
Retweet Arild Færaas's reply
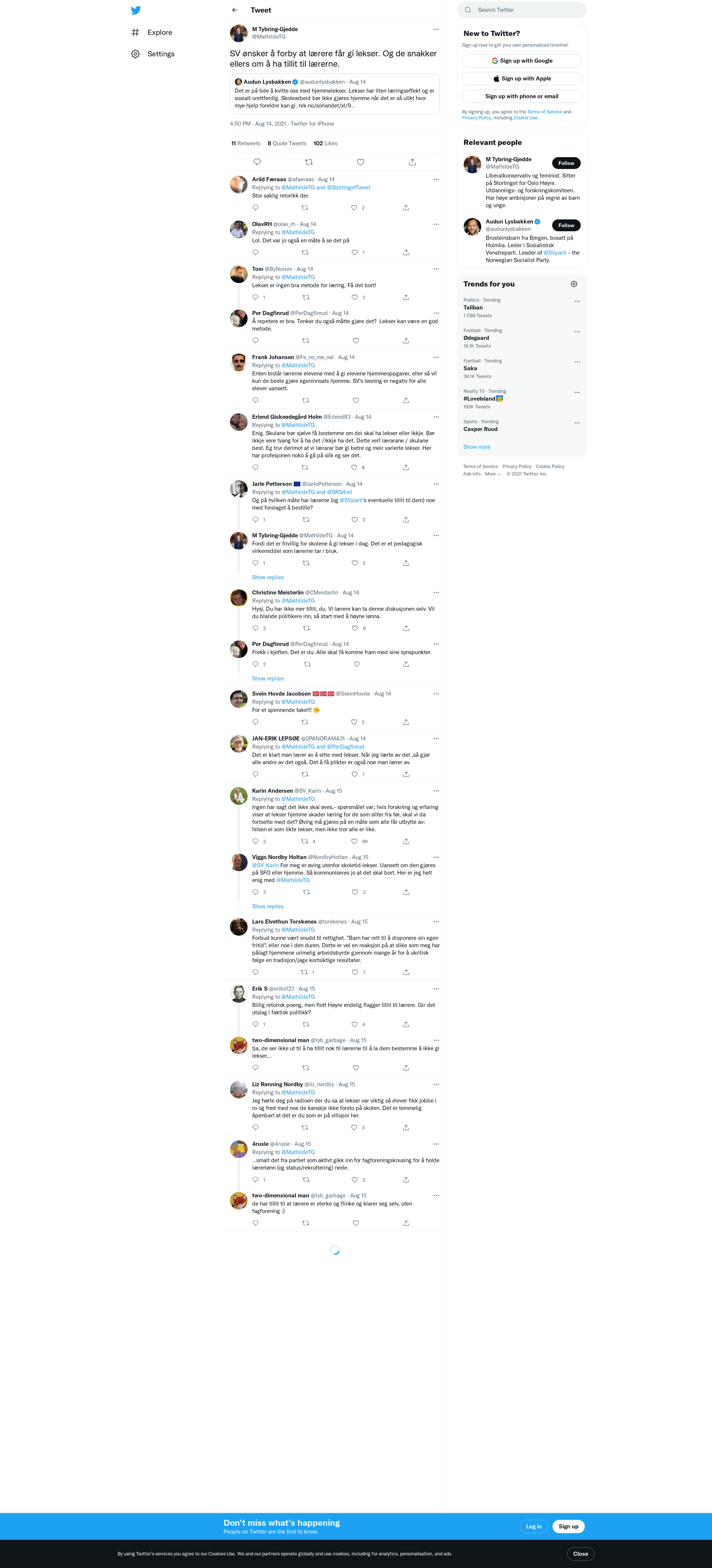coord(304,208)
